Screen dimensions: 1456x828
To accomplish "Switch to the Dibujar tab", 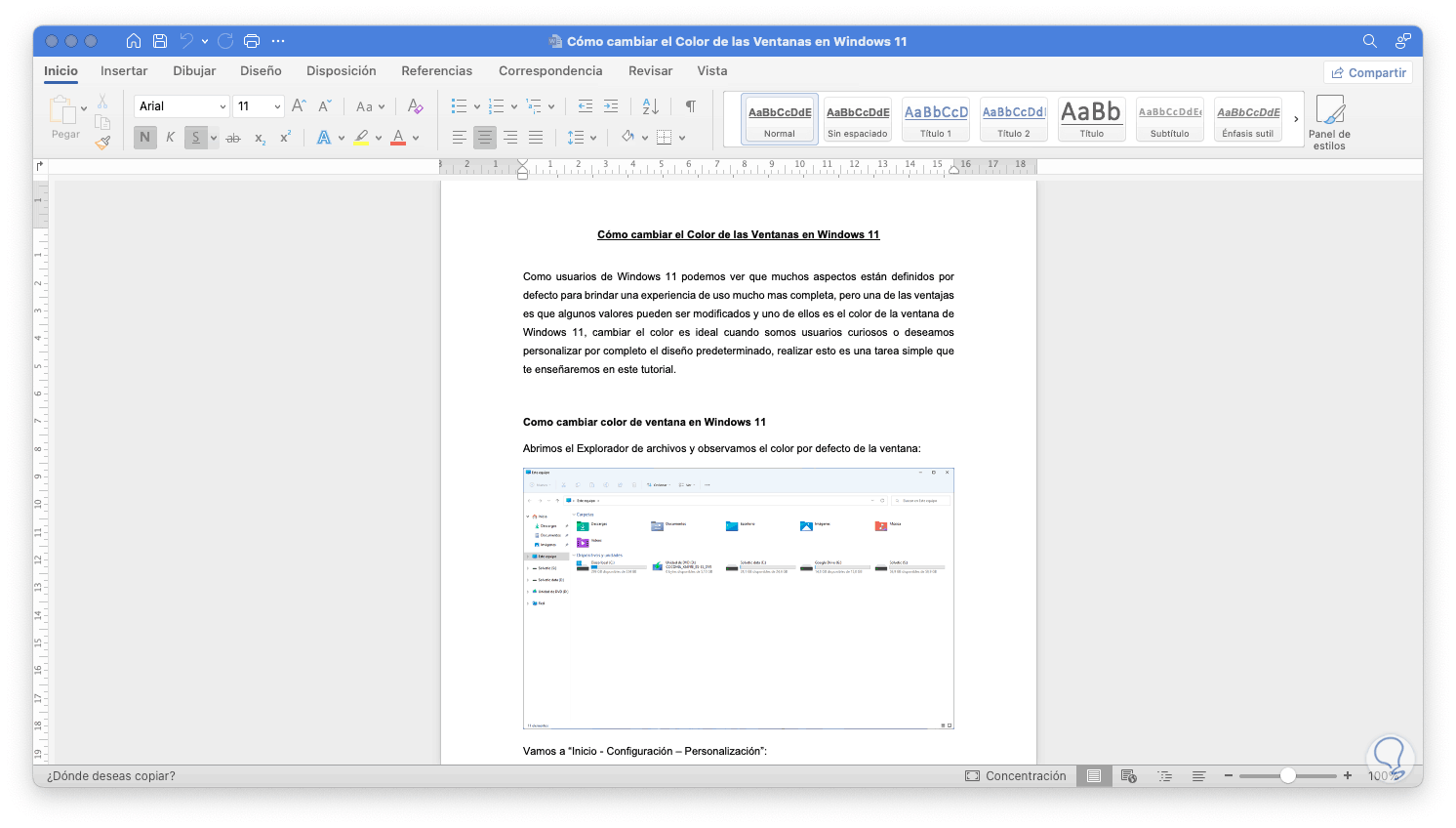I will pyautogui.click(x=194, y=71).
